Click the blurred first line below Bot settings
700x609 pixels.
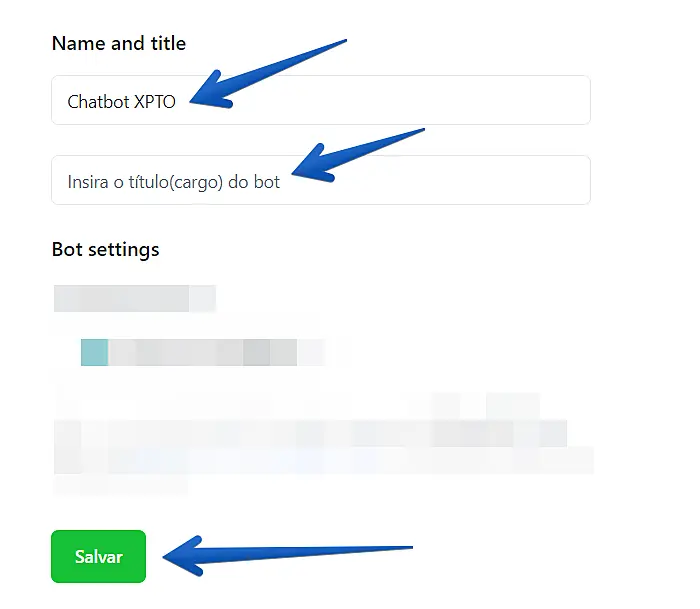133,298
